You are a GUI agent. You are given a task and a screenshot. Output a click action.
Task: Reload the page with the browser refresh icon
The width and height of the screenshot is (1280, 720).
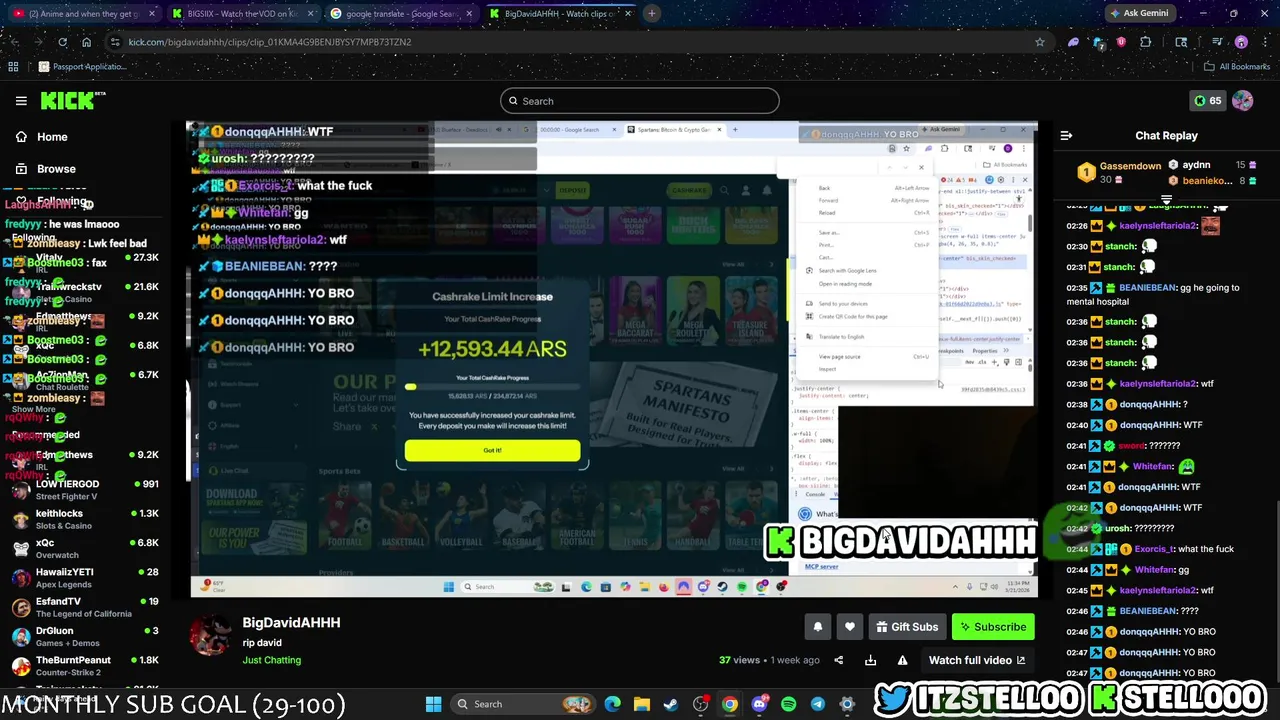(62, 42)
